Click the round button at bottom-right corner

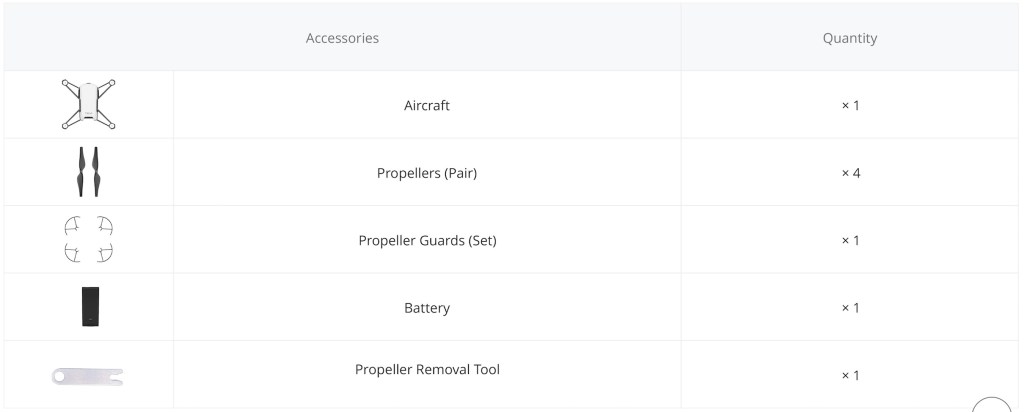tap(991, 405)
